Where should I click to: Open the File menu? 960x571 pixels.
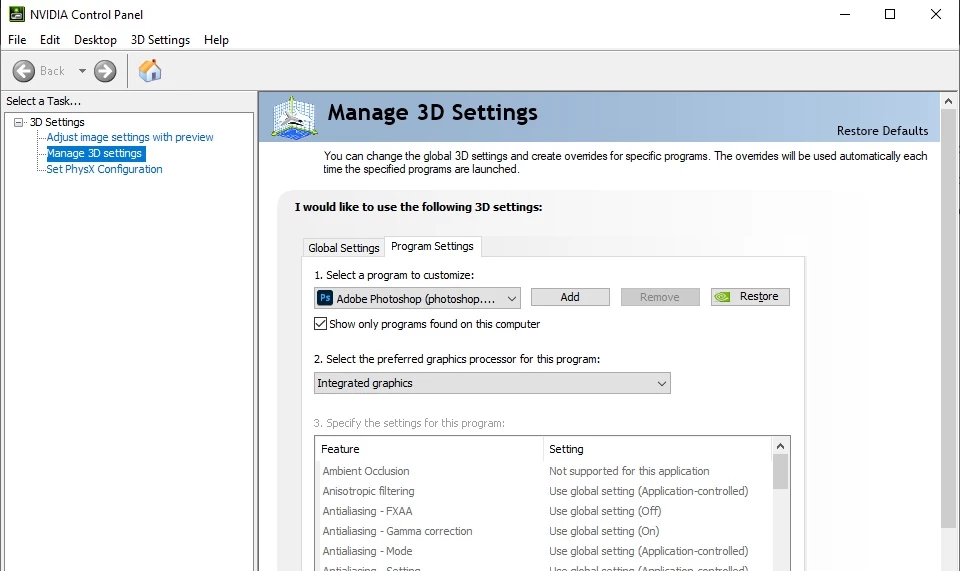click(x=17, y=40)
